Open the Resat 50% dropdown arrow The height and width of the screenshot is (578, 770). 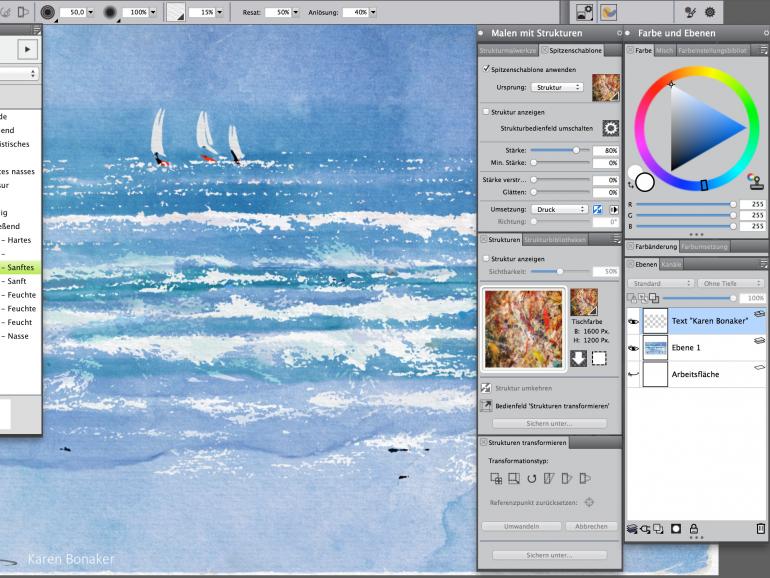[x=296, y=12]
